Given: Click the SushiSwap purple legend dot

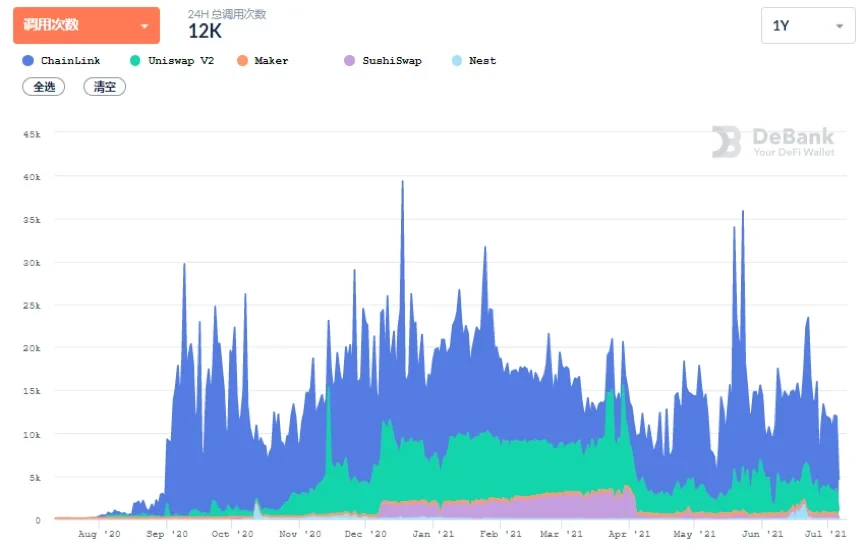Looking at the screenshot, I should pyautogui.click(x=349, y=61).
